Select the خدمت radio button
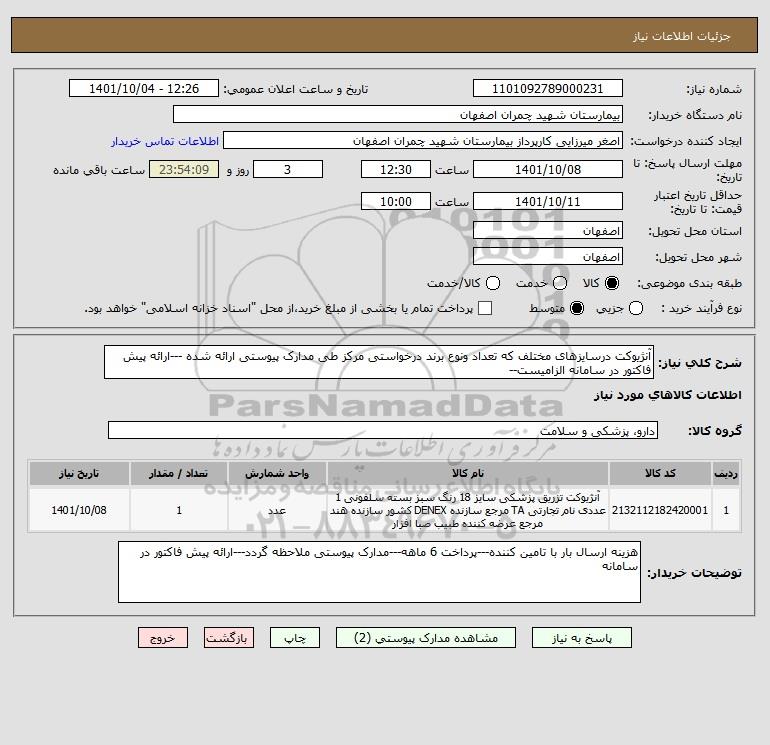Image resolution: width=770 pixels, height=745 pixels. 560,283
